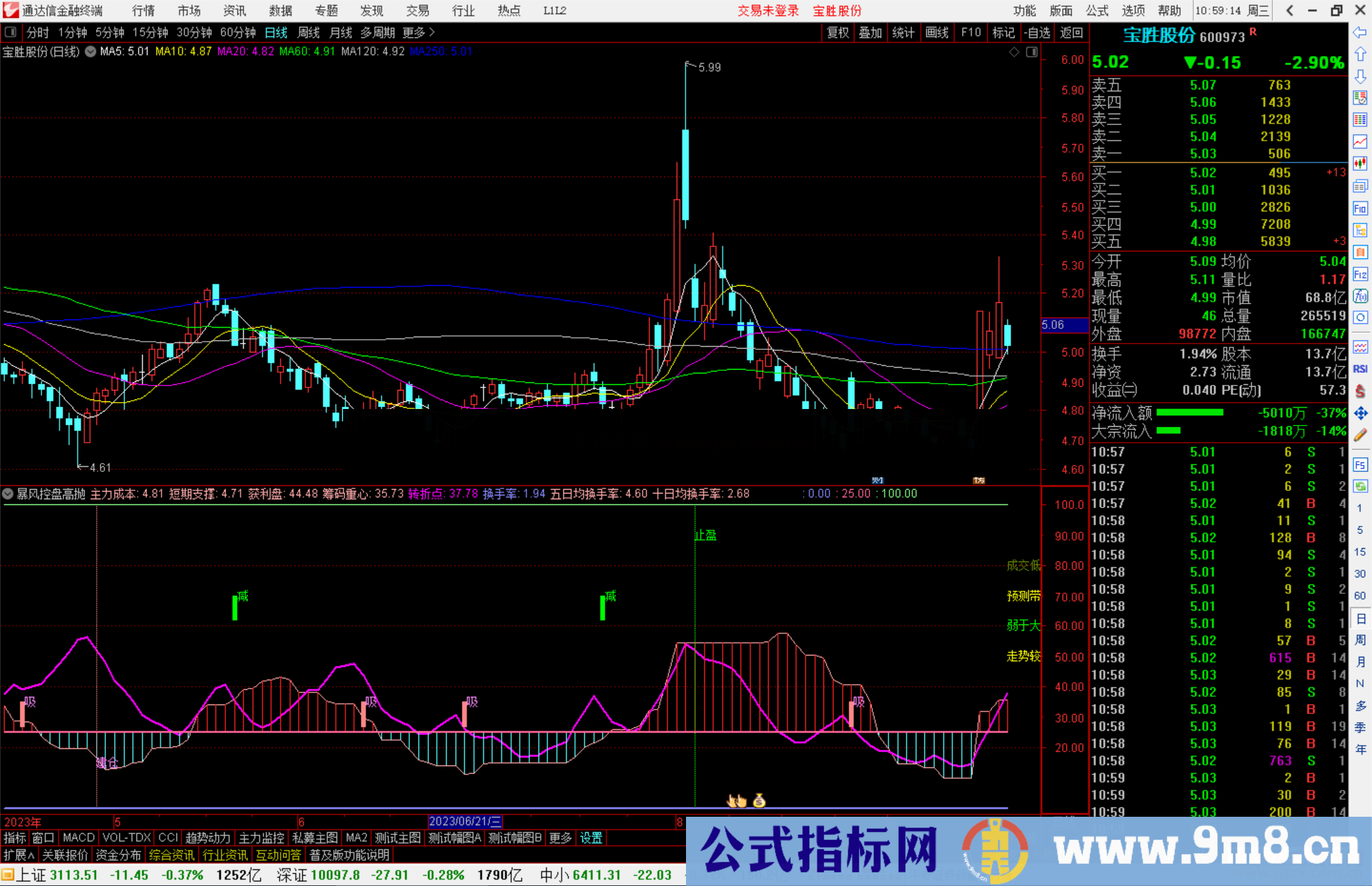Click the 统计 button

click(x=904, y=32)
